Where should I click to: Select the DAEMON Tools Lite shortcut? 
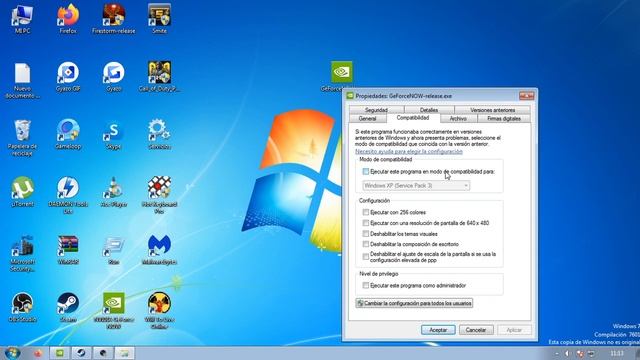click(x=68, y=196)
